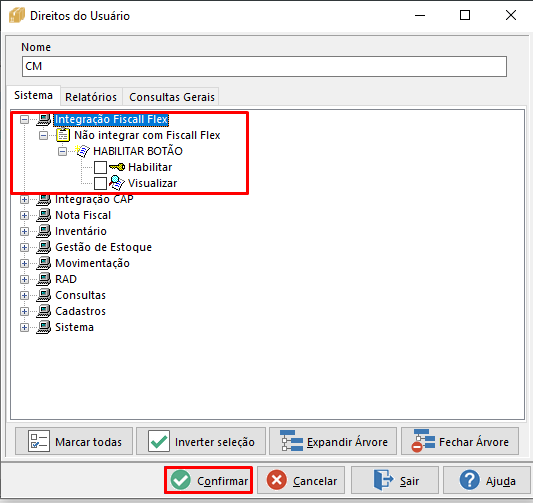Click the computer icon beside RAD
The image size is (533, 503).
coord(44,279)
